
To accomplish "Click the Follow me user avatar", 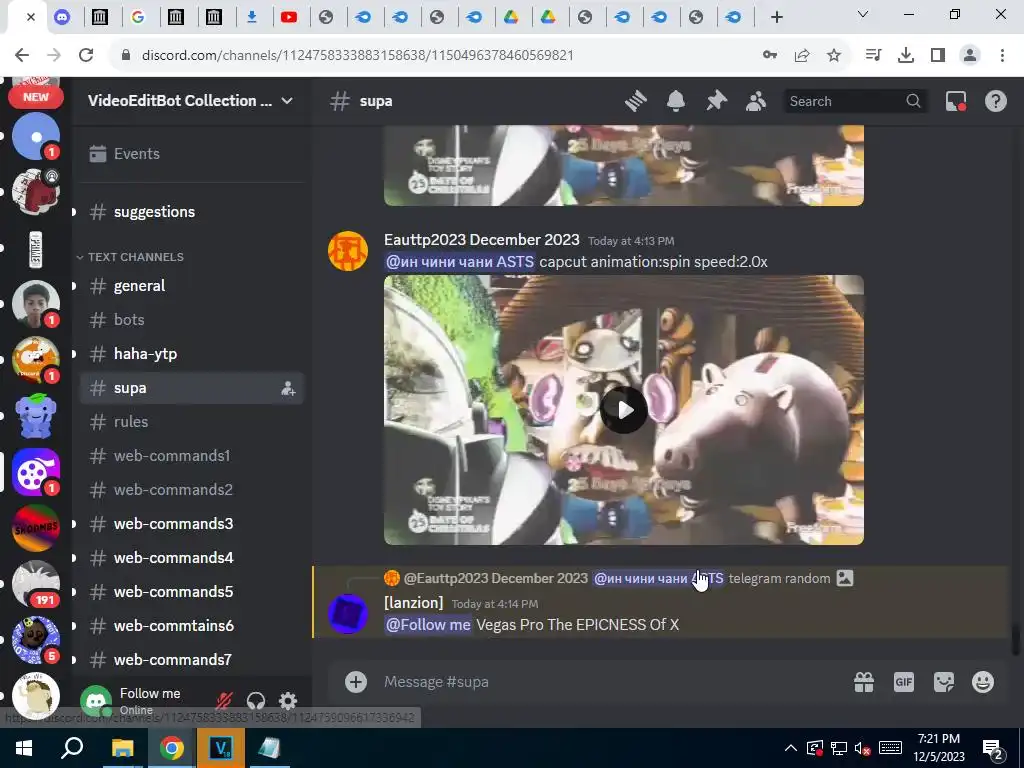I will 96,701.
